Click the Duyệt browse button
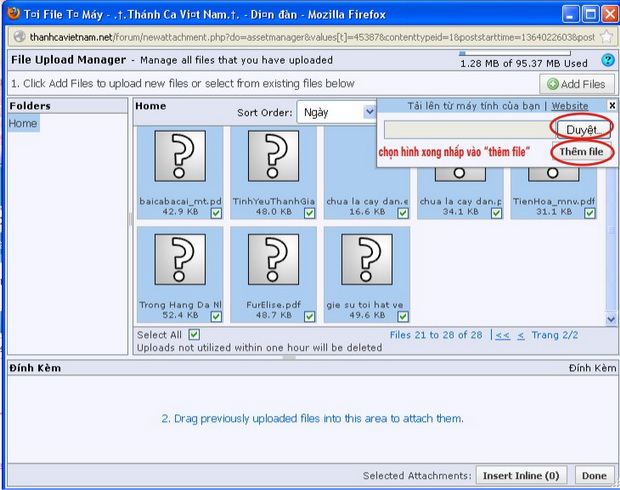Image resolution: width=620 pixels, height=490 pixels. (581, 130)
